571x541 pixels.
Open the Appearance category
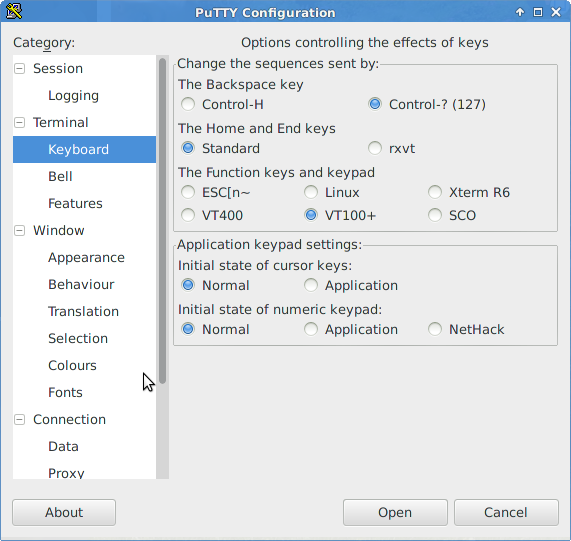86,257
